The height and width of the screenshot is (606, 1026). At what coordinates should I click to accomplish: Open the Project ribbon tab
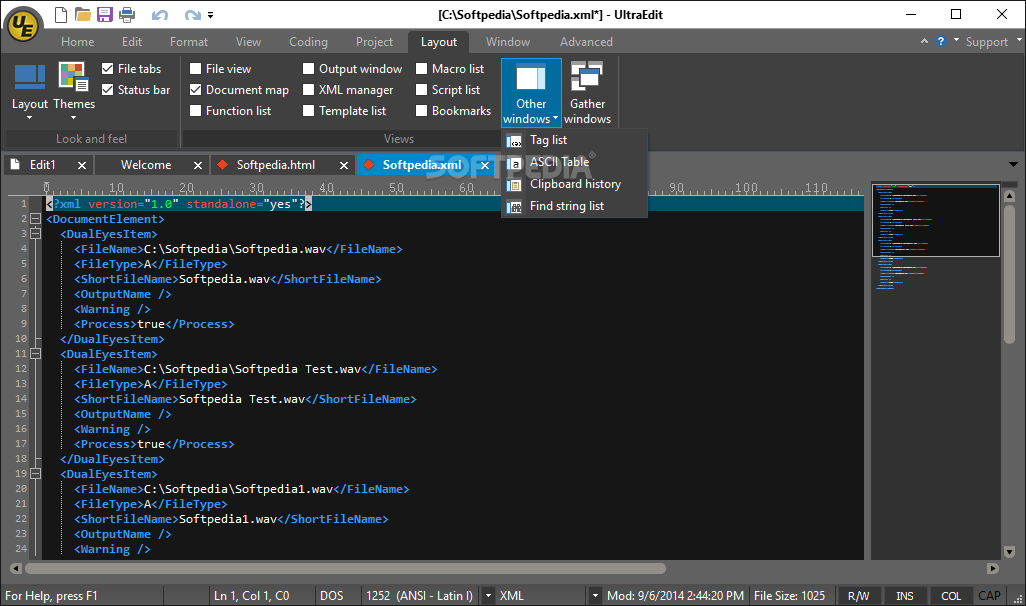pyautogui.click(x=374, y=42)
